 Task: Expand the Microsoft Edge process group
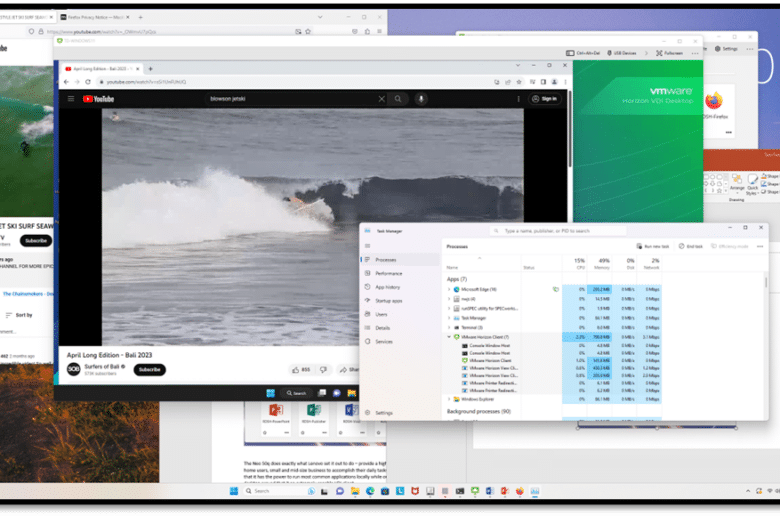click(449, 289)
